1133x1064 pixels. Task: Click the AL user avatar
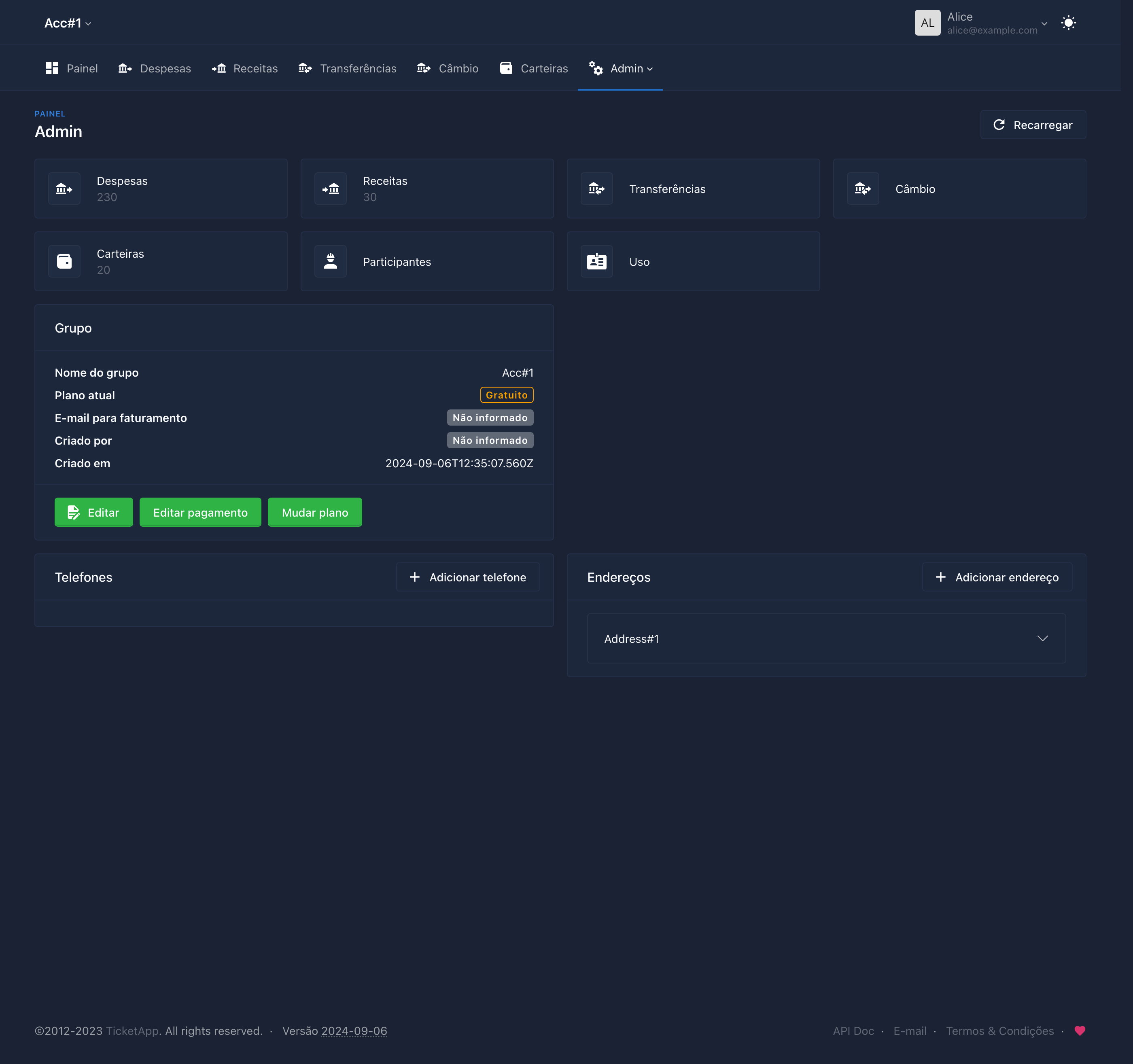[x=928, y=23]
